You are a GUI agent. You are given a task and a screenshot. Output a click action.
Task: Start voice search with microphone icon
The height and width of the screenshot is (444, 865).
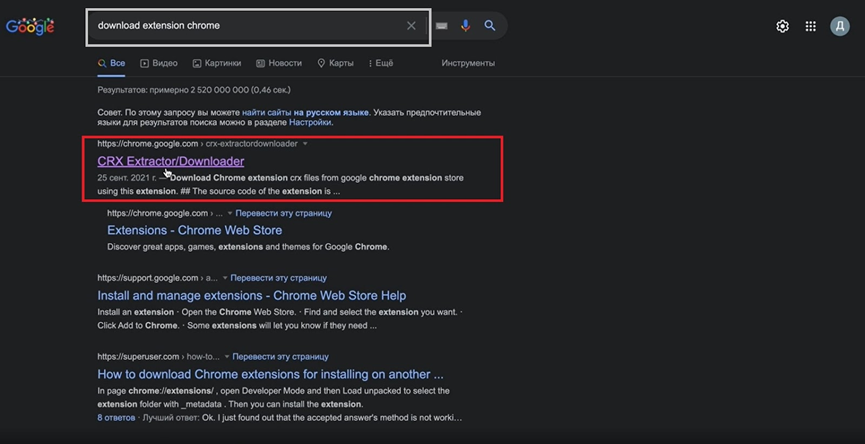(x=466, y=25)
